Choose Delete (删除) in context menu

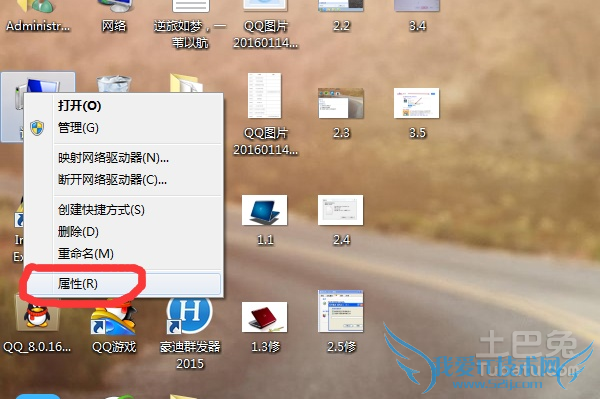click(x=124, y=231)
